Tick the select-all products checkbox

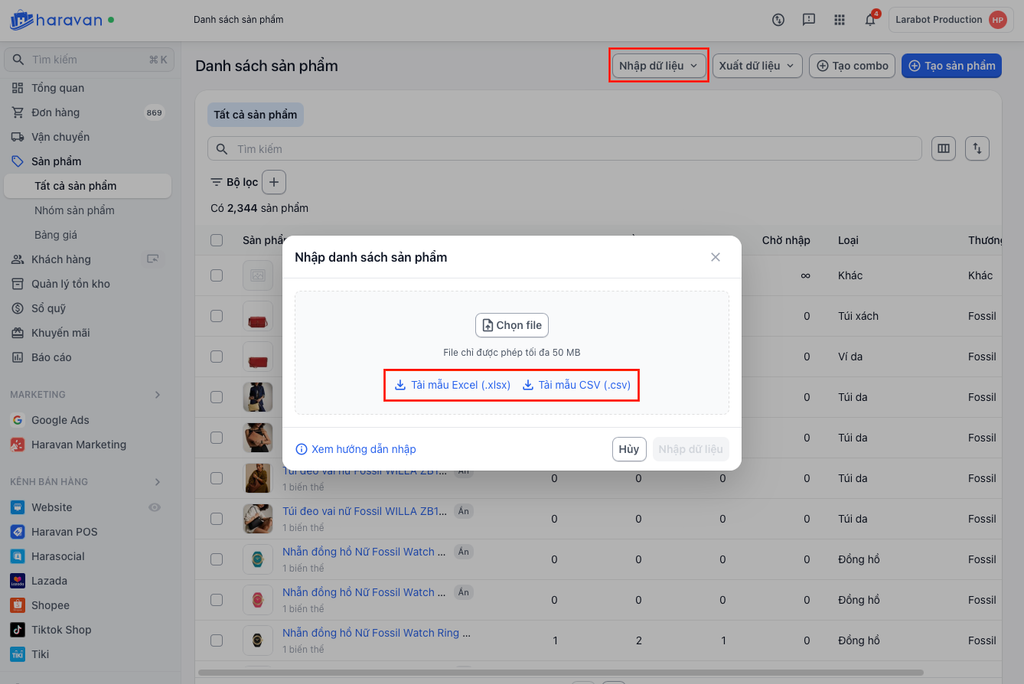[x=217, y=240]
